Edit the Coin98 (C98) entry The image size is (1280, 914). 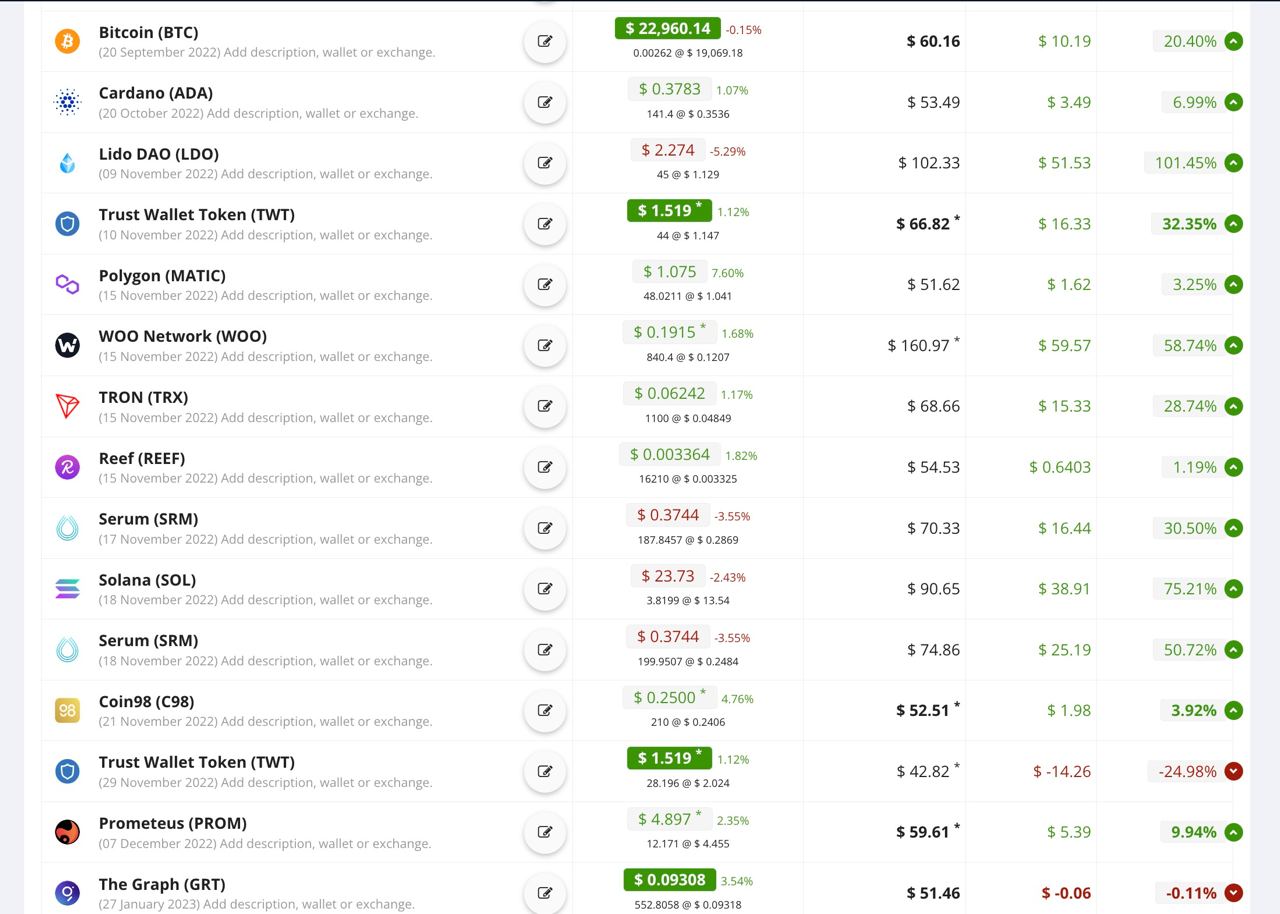545,710
